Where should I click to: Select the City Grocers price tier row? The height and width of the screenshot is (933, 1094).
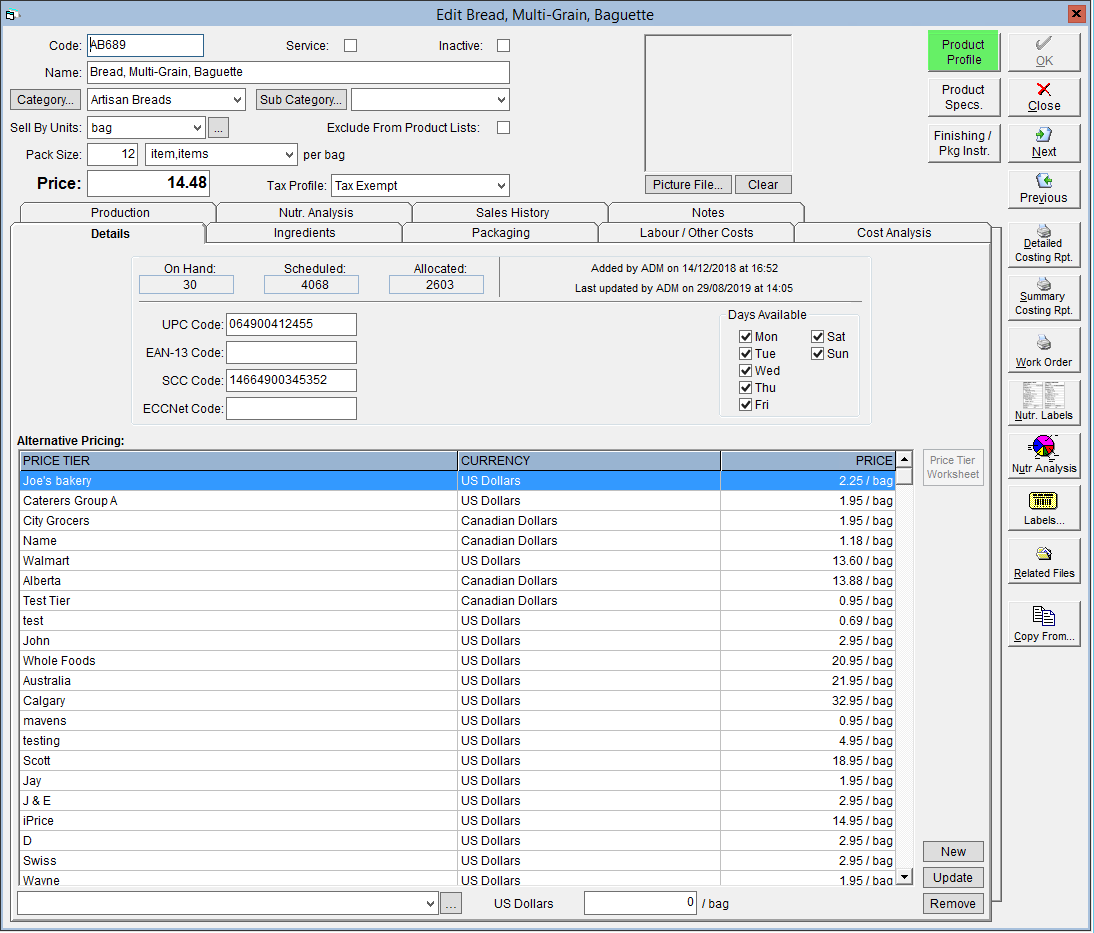(458, 521)
